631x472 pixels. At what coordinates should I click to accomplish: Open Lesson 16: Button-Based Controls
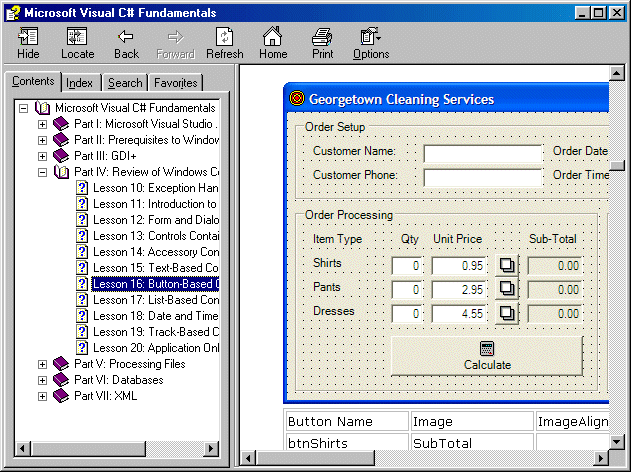pos(156,284)
